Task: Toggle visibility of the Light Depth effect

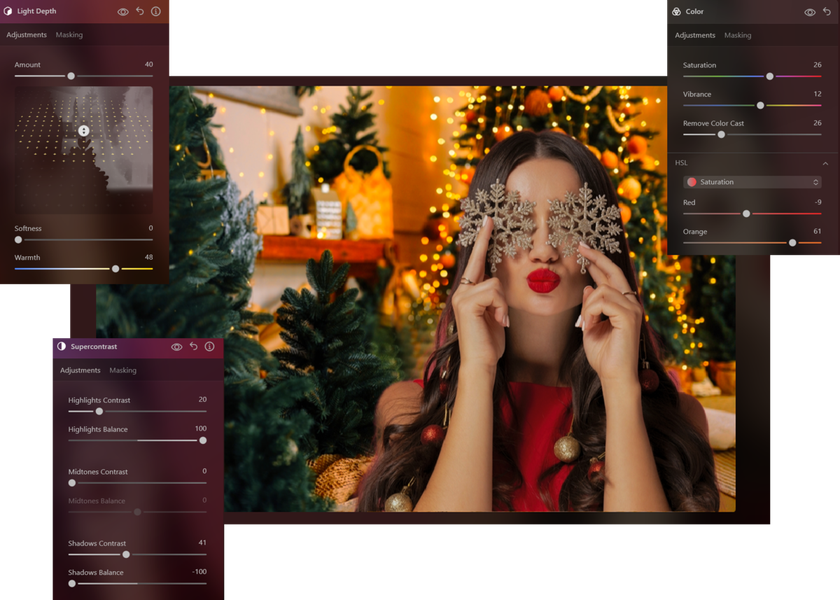Action: [123, 11]
